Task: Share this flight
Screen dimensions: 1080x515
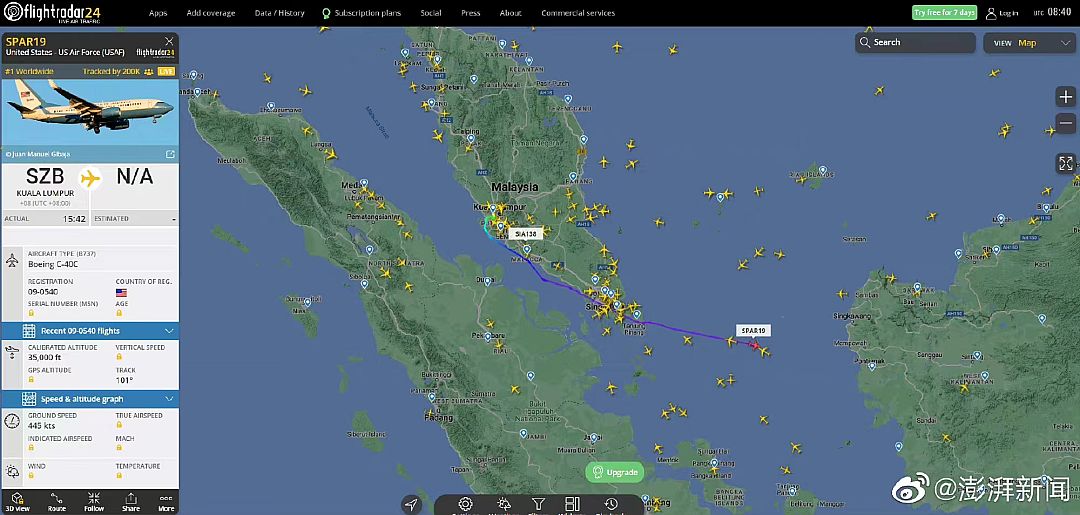Action: (131, 502)
